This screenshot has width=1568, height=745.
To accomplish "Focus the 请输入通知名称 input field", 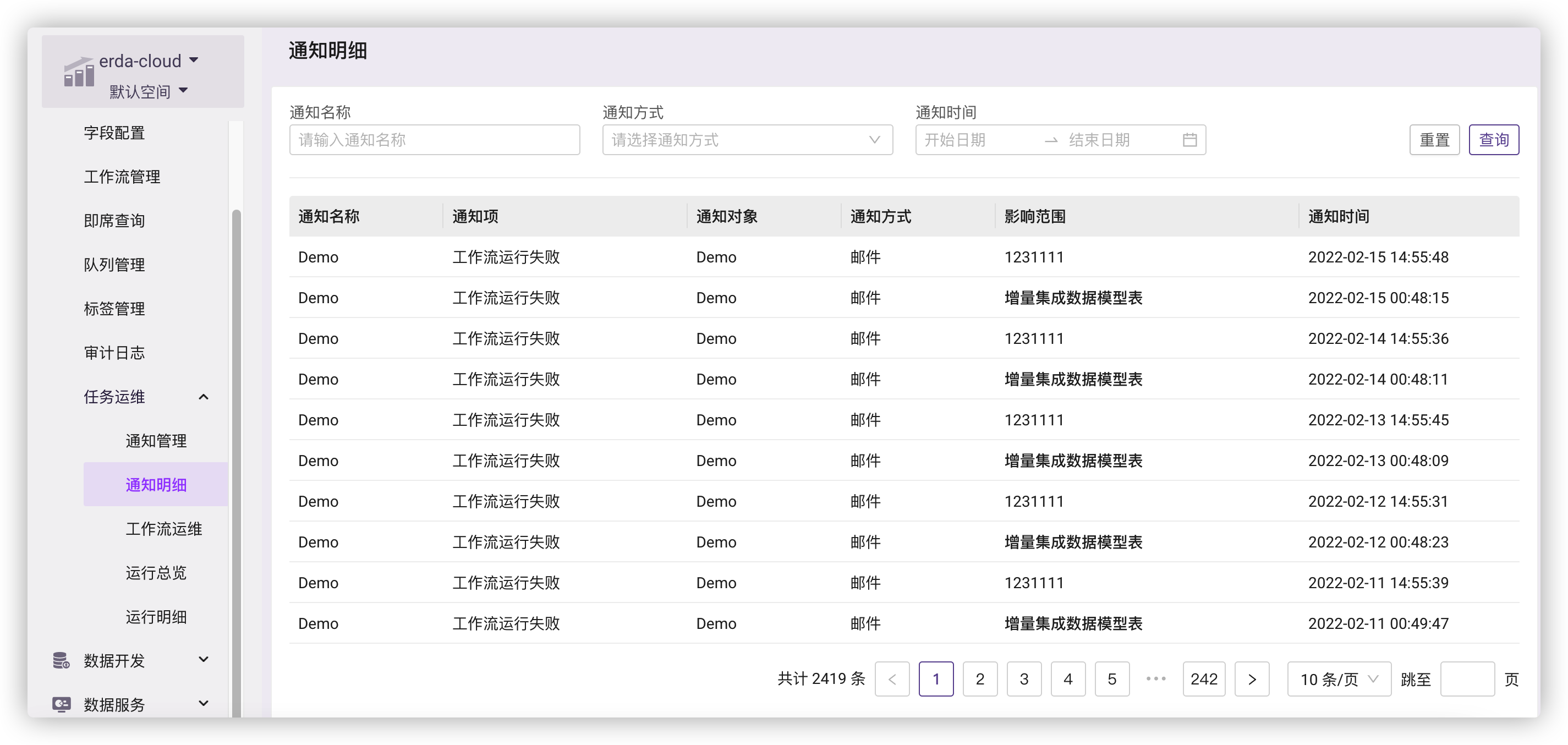I will [434, 140].
